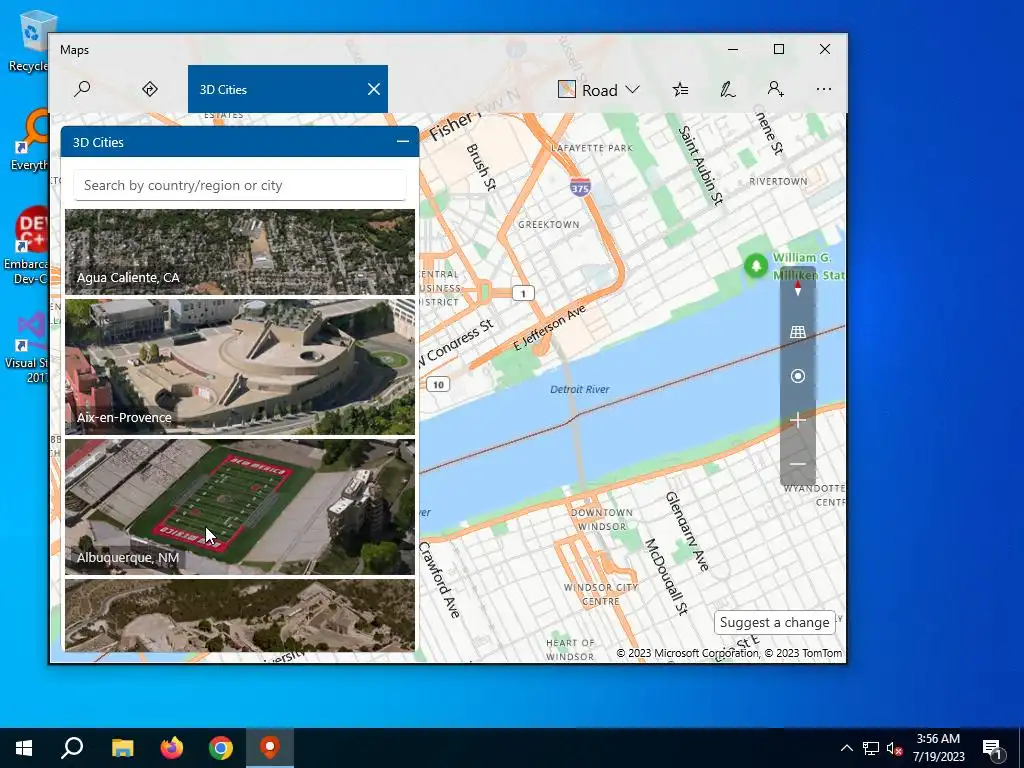Click the LAFAYETTE PARK label
The height and width of the screenshot is (768, 1024).
point(592,148)
